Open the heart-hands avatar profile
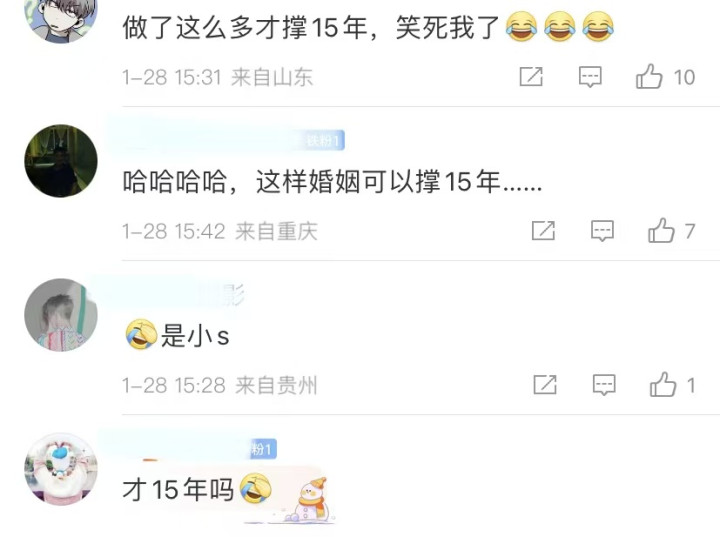The height and width of the screenshot is (537, 720). pyautogui.click(x=61, y=469)
